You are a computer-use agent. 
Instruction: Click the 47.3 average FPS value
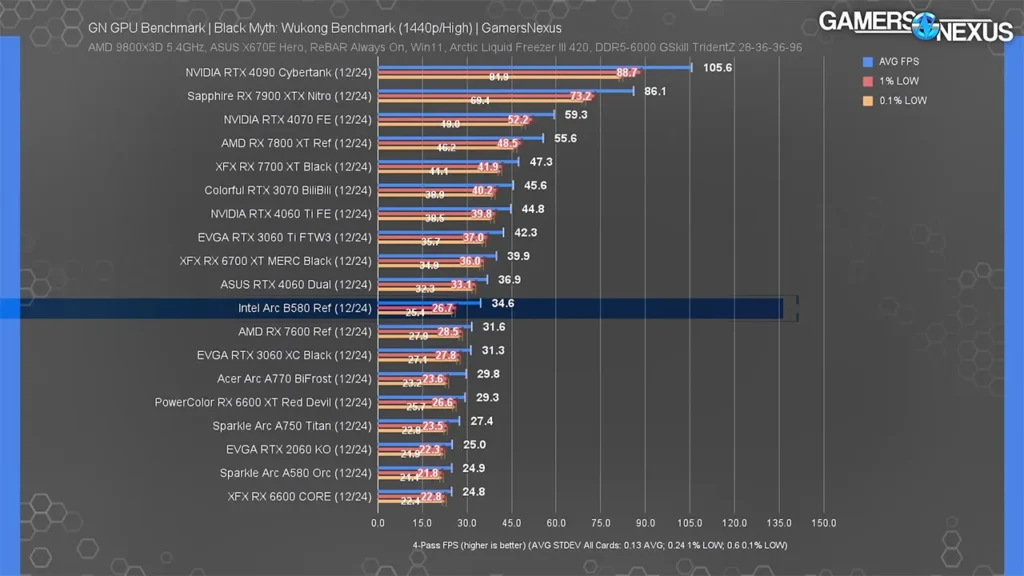(x=541, y=161)
